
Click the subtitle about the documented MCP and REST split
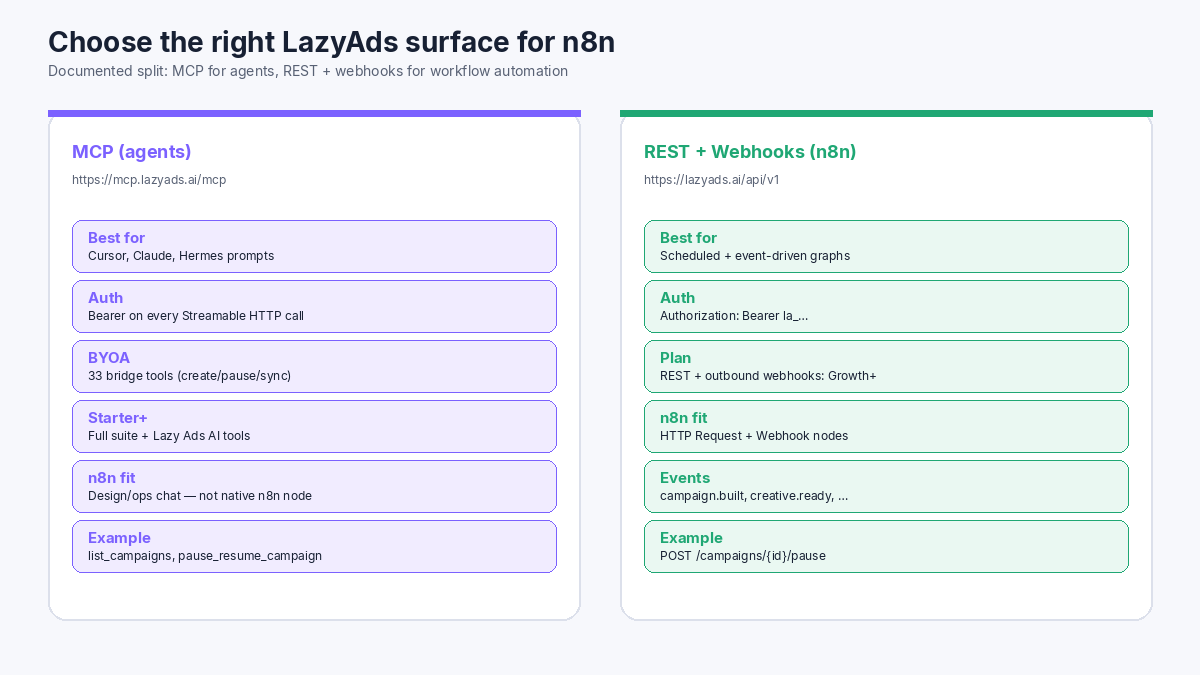pyautogui.click(x=308, y=71)
